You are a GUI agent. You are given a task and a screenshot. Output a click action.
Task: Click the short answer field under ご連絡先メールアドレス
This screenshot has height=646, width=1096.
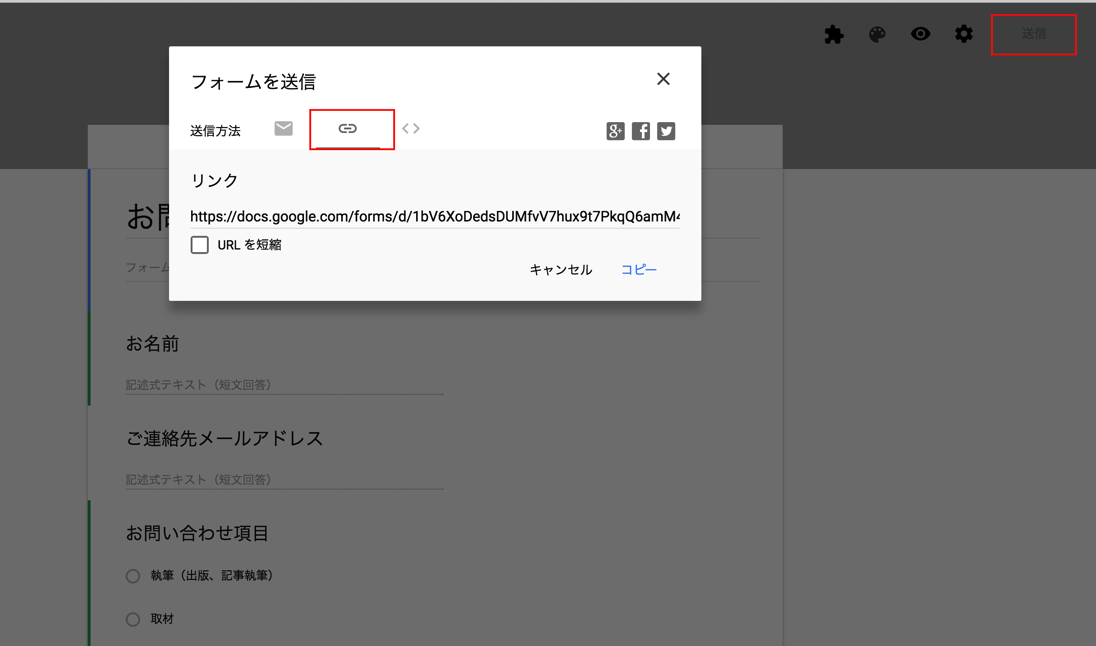[x=284, y=480]
